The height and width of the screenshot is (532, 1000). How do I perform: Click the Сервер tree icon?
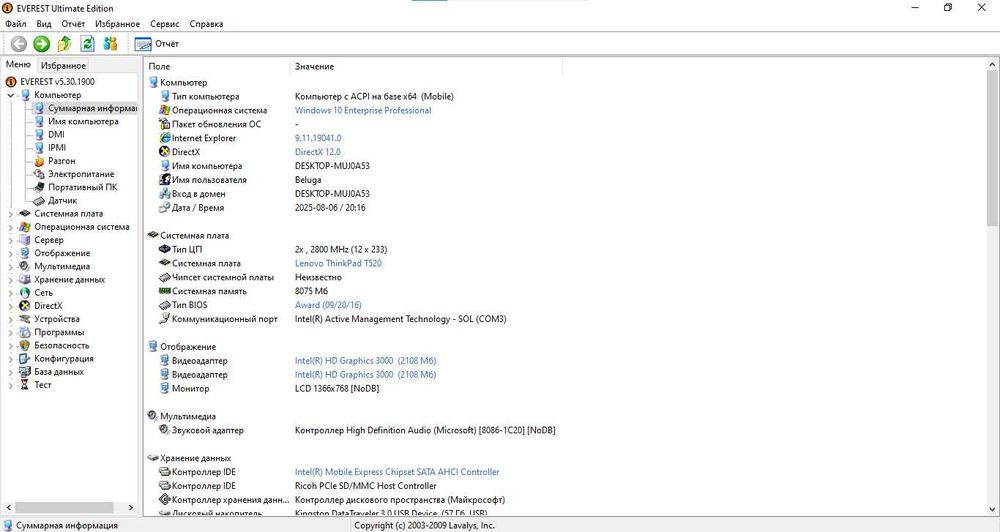[25, 240]
